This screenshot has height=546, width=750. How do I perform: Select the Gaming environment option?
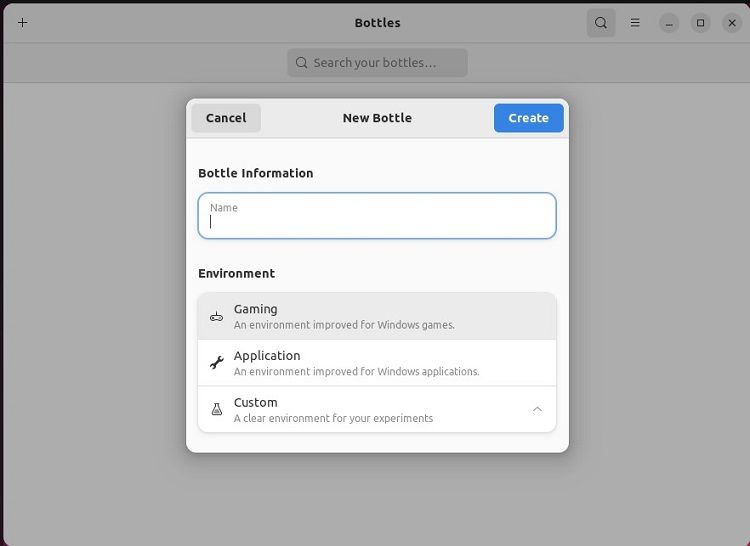[x=377, y=316]
